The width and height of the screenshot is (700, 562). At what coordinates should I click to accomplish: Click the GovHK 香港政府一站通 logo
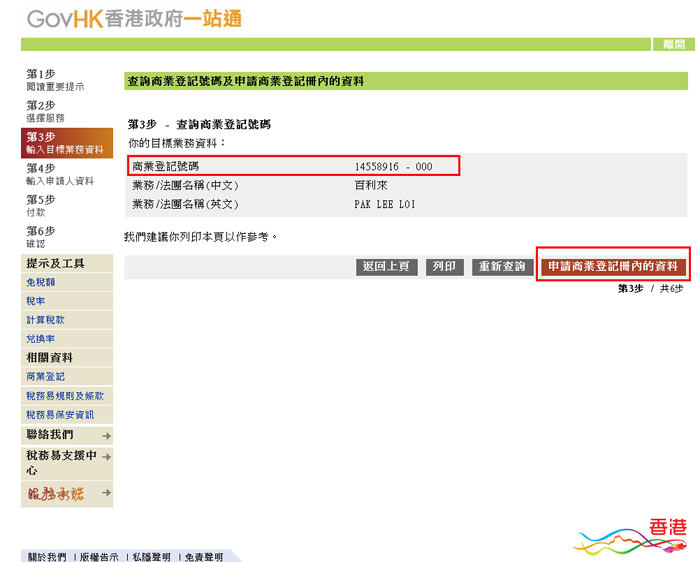(134, 19)
